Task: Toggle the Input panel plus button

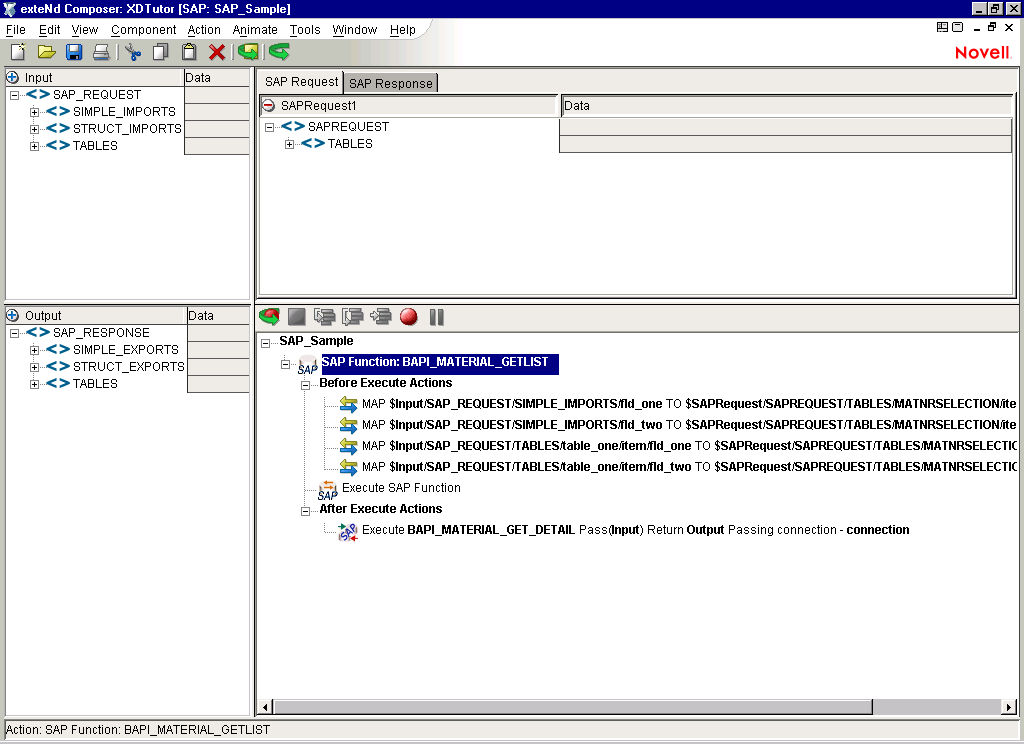Action: coord(13,77)
